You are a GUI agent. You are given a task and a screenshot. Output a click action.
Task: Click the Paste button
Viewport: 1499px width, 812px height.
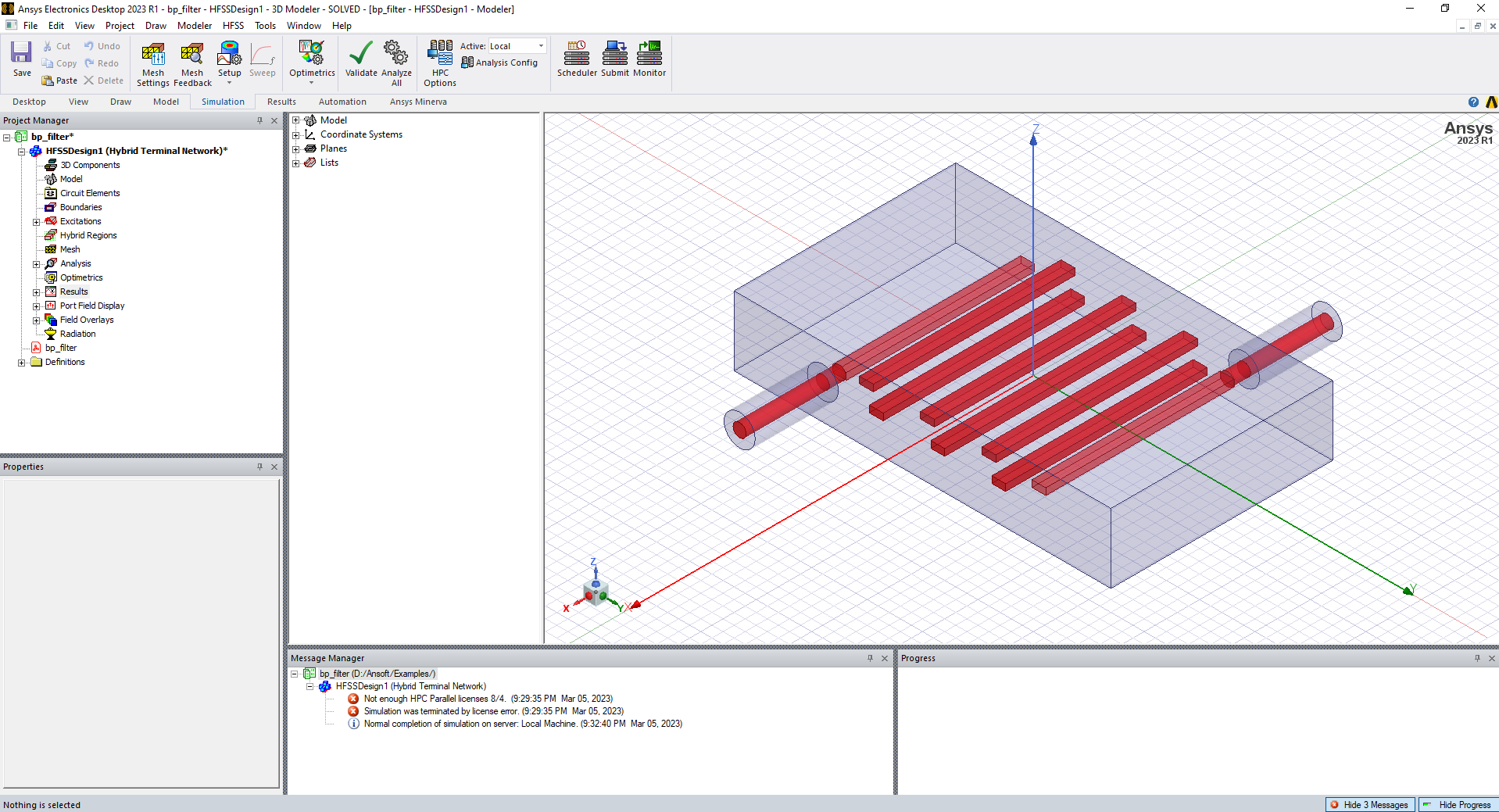pyautogui.click(x=59, y=80)
